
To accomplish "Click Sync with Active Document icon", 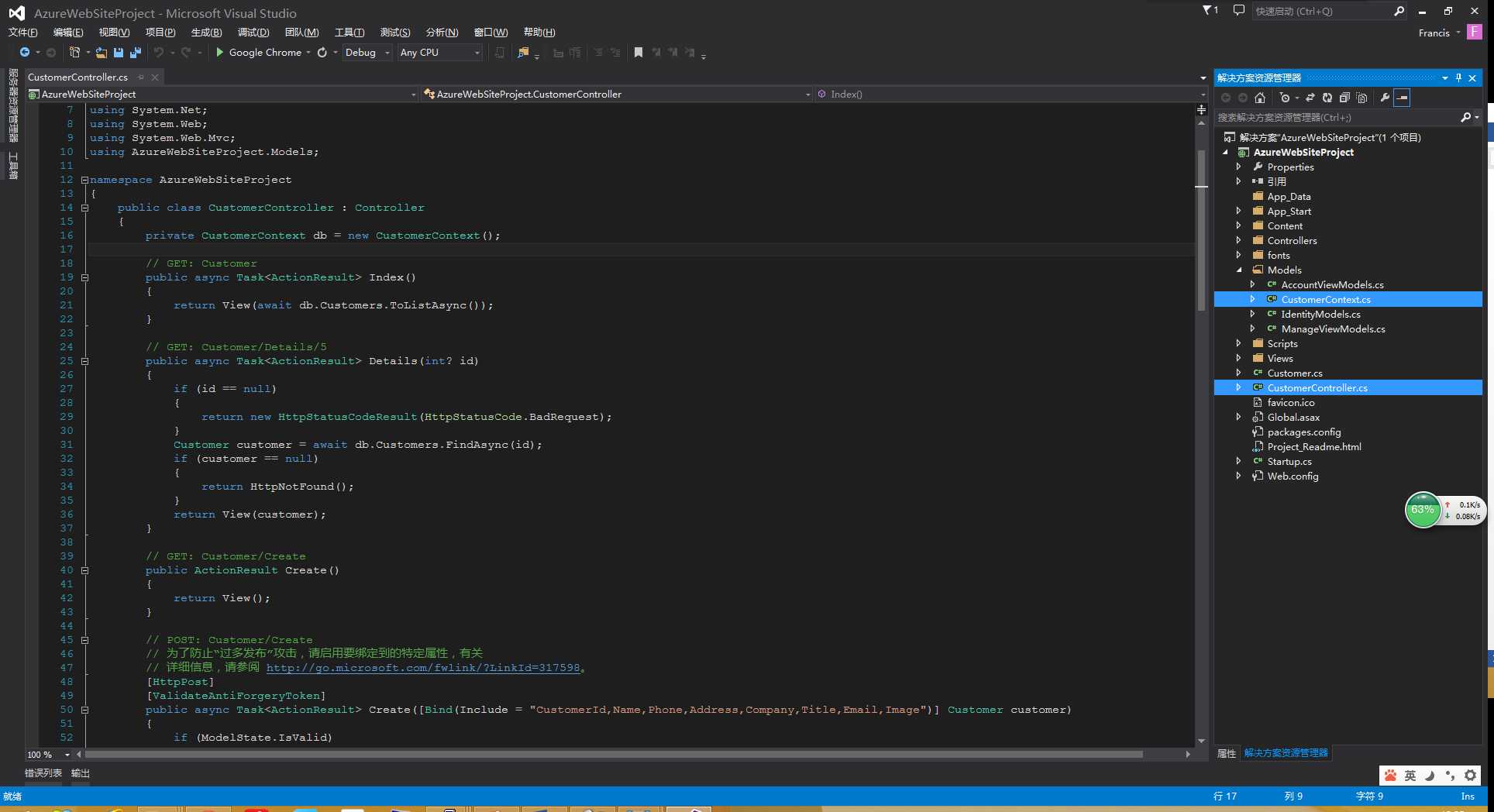I will [x=1310, y=98].
